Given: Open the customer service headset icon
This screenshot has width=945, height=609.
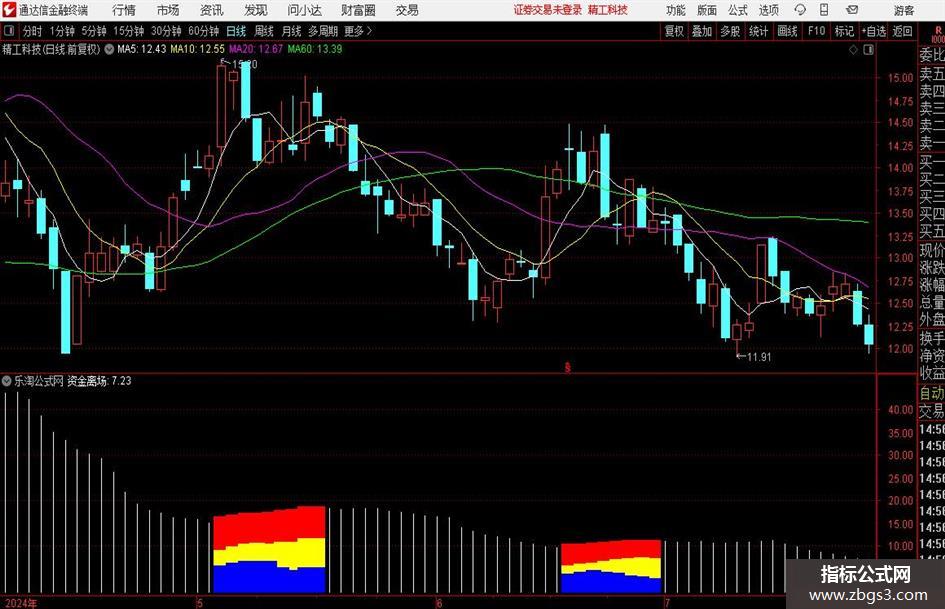Looking at the screenshot, I should pyautogui.click(x=800, y=10).
